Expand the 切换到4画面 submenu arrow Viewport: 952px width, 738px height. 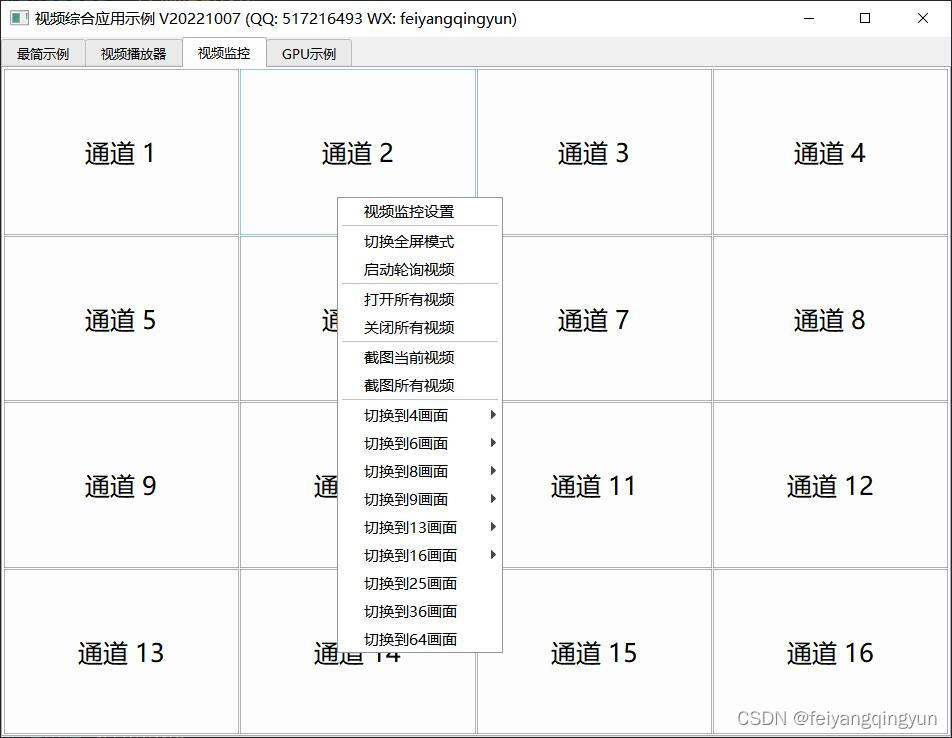click(x=491, y=415)
